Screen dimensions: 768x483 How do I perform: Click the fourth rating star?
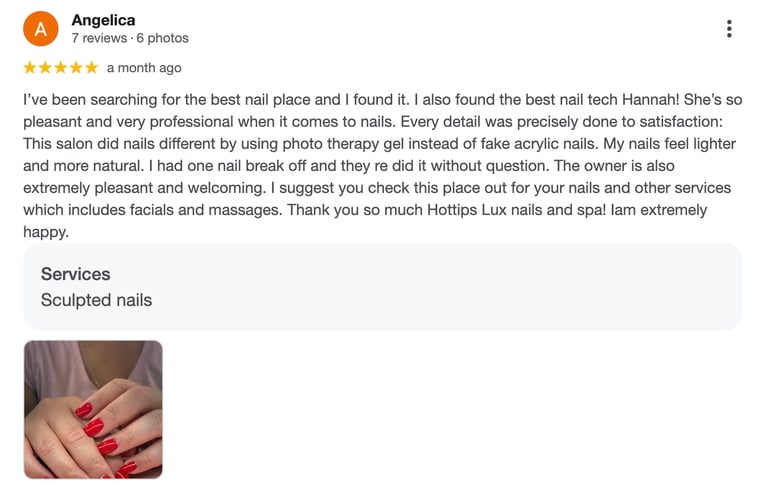(76, 68)
